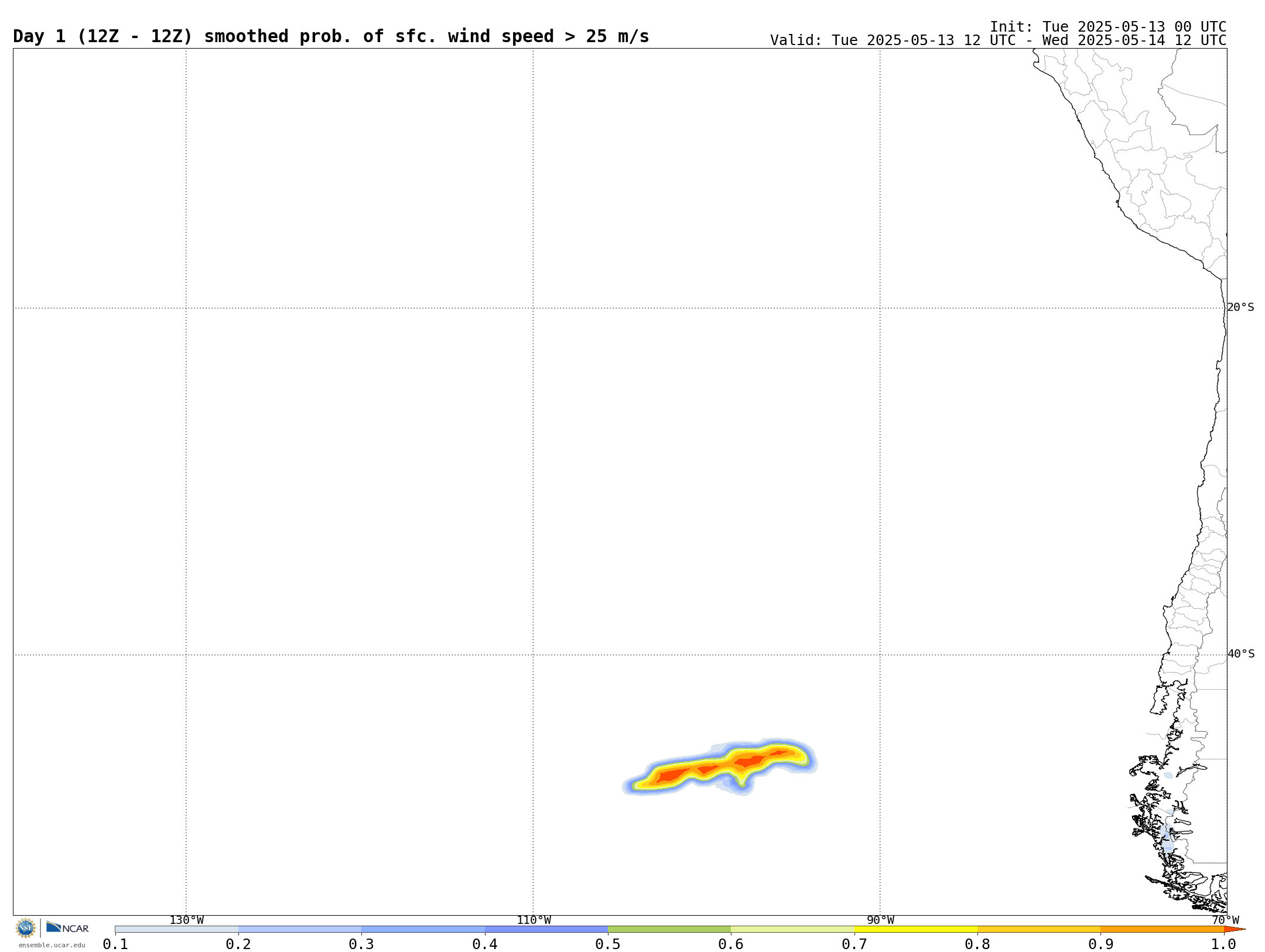Image resolution: width=1265 pixels, height=952 pixels.
Task: Click the red colorbar end arrow
Action: (x=1235, y=929)
